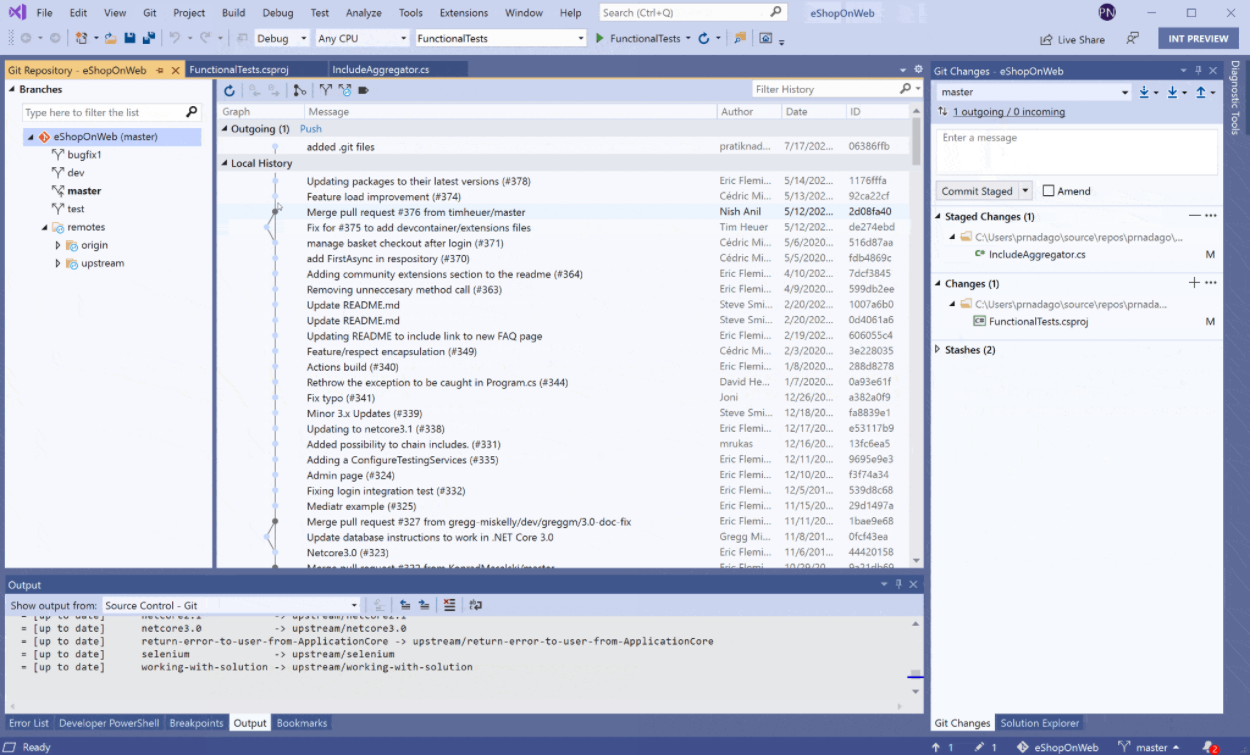Click the Push link beside Outgoing
Screen dimensions: 1250x755
click(x=311, y=129)
